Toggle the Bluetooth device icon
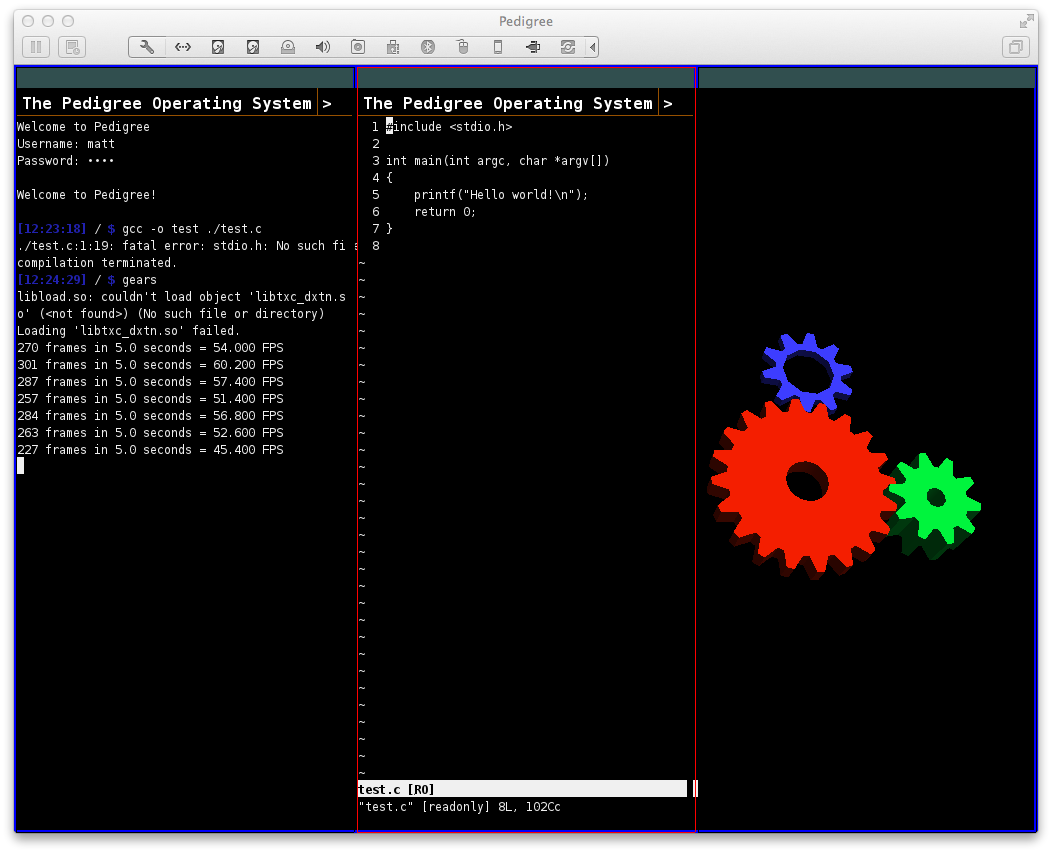Screen dimensions: 1052x853 point(427,47)
